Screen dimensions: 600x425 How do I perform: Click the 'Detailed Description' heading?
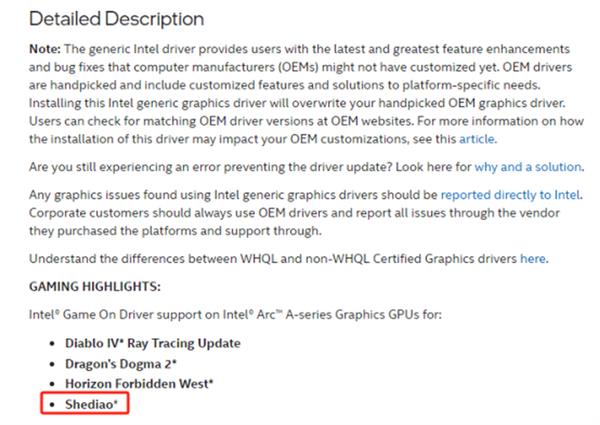pyautogui.click(x=116, y=19)
